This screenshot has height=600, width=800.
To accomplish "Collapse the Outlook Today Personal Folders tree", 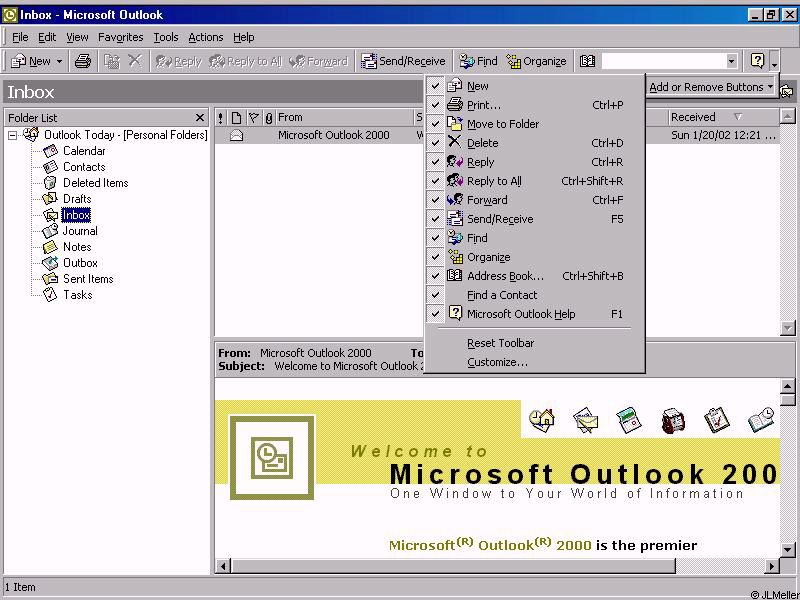I will tap(12, 135).
